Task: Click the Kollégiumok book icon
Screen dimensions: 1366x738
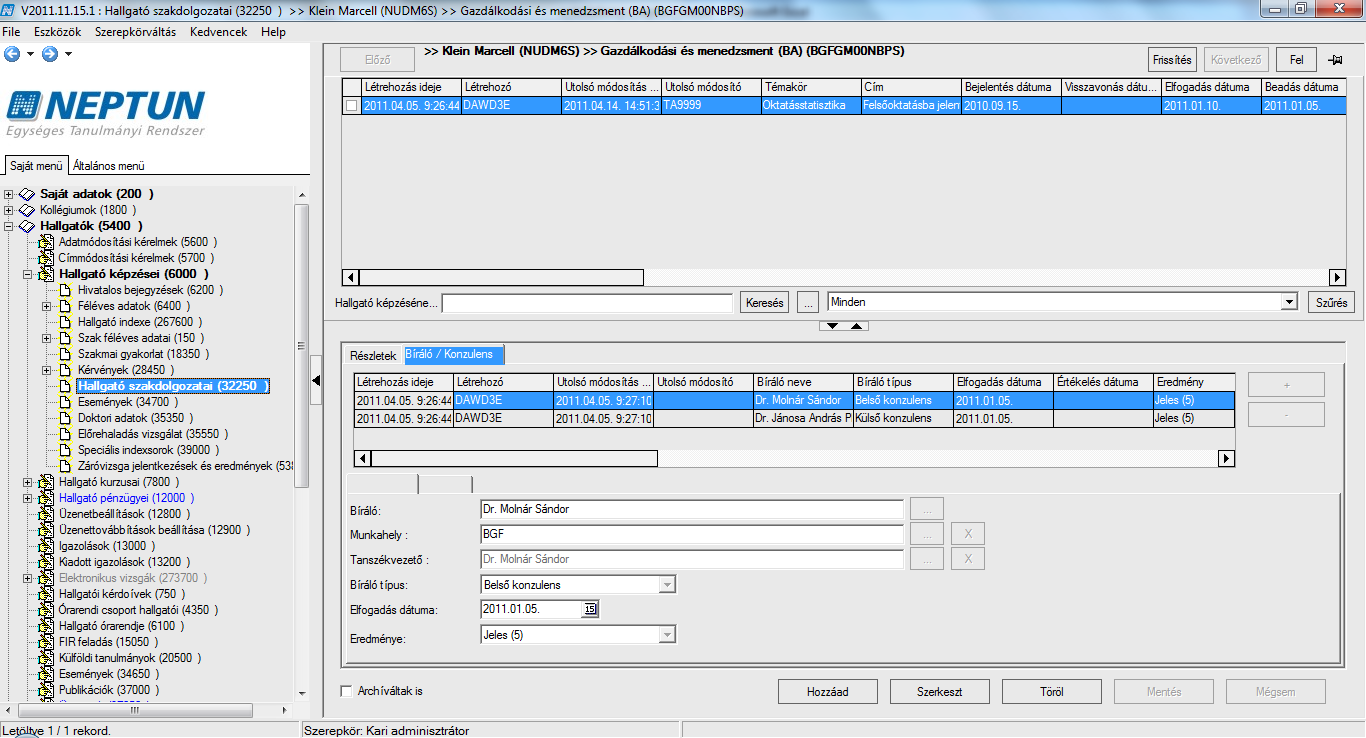Action: pos(27,210)
